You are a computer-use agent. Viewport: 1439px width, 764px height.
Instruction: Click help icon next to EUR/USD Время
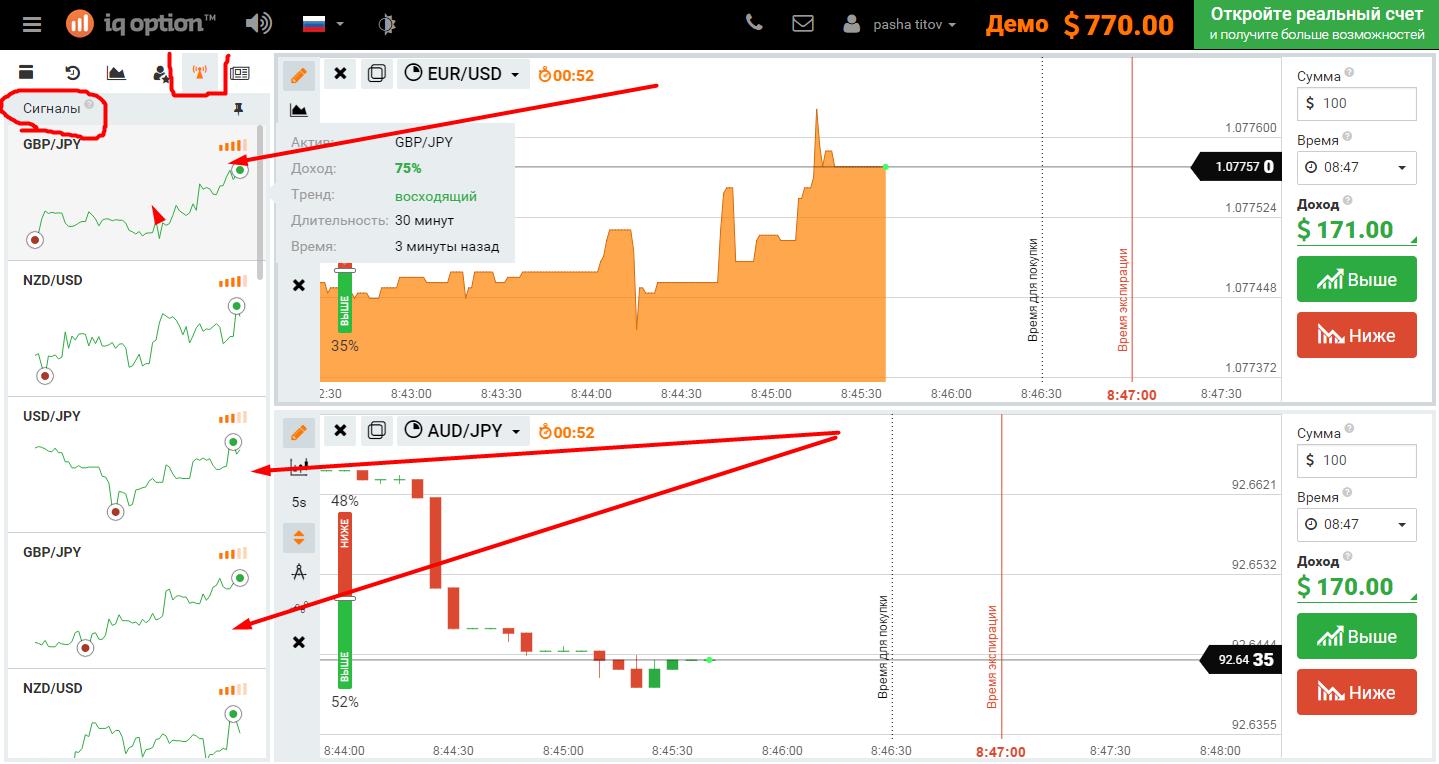1347,137
